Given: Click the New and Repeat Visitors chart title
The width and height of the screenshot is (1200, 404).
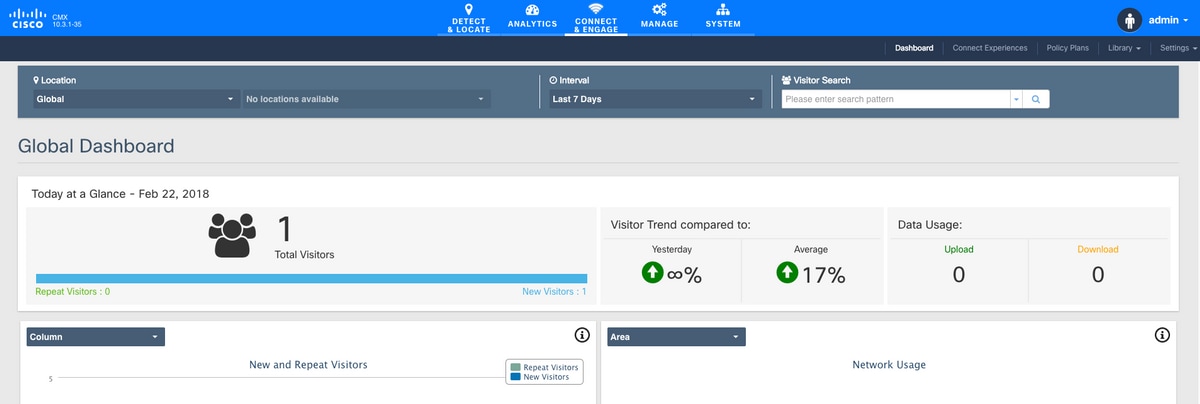Looking at the screenshot, I should coord(308,365).
